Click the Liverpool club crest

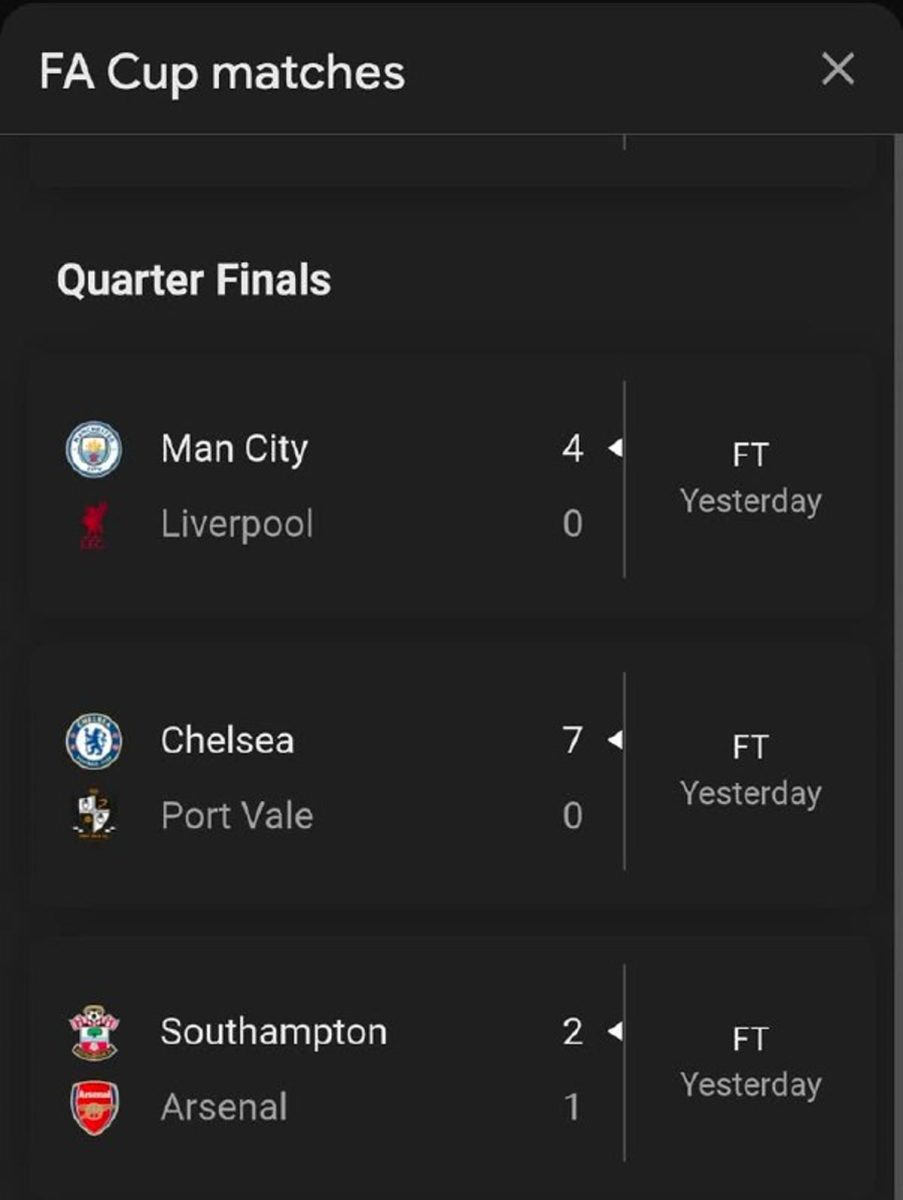coord(94,525)
